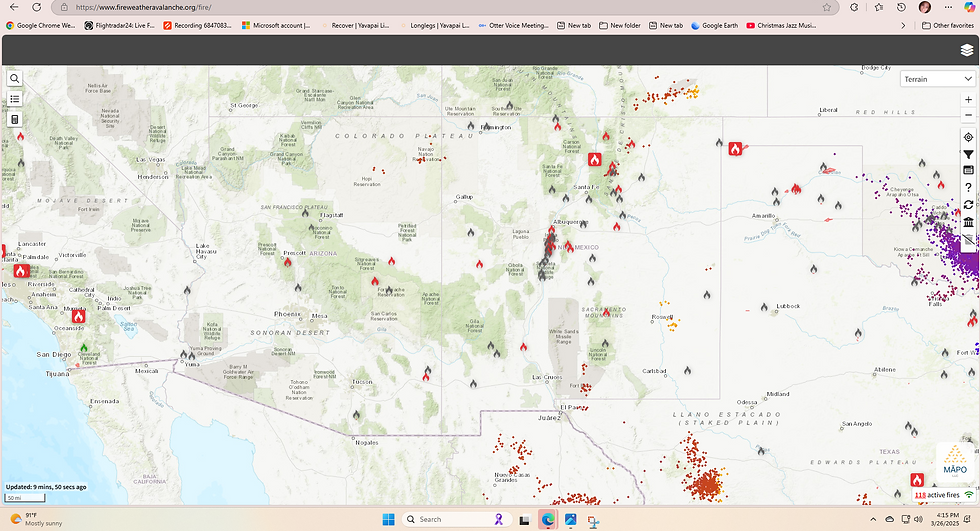Screen dimensions: 980x531
Task: Select the large red fire marker near Santa Fe
Action: tap(594, 159)
